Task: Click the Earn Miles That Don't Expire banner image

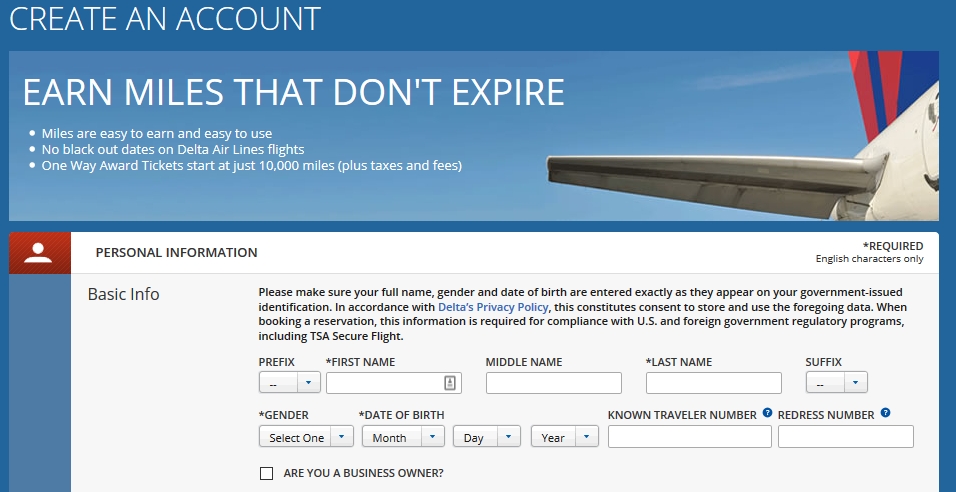Action: 474,136
